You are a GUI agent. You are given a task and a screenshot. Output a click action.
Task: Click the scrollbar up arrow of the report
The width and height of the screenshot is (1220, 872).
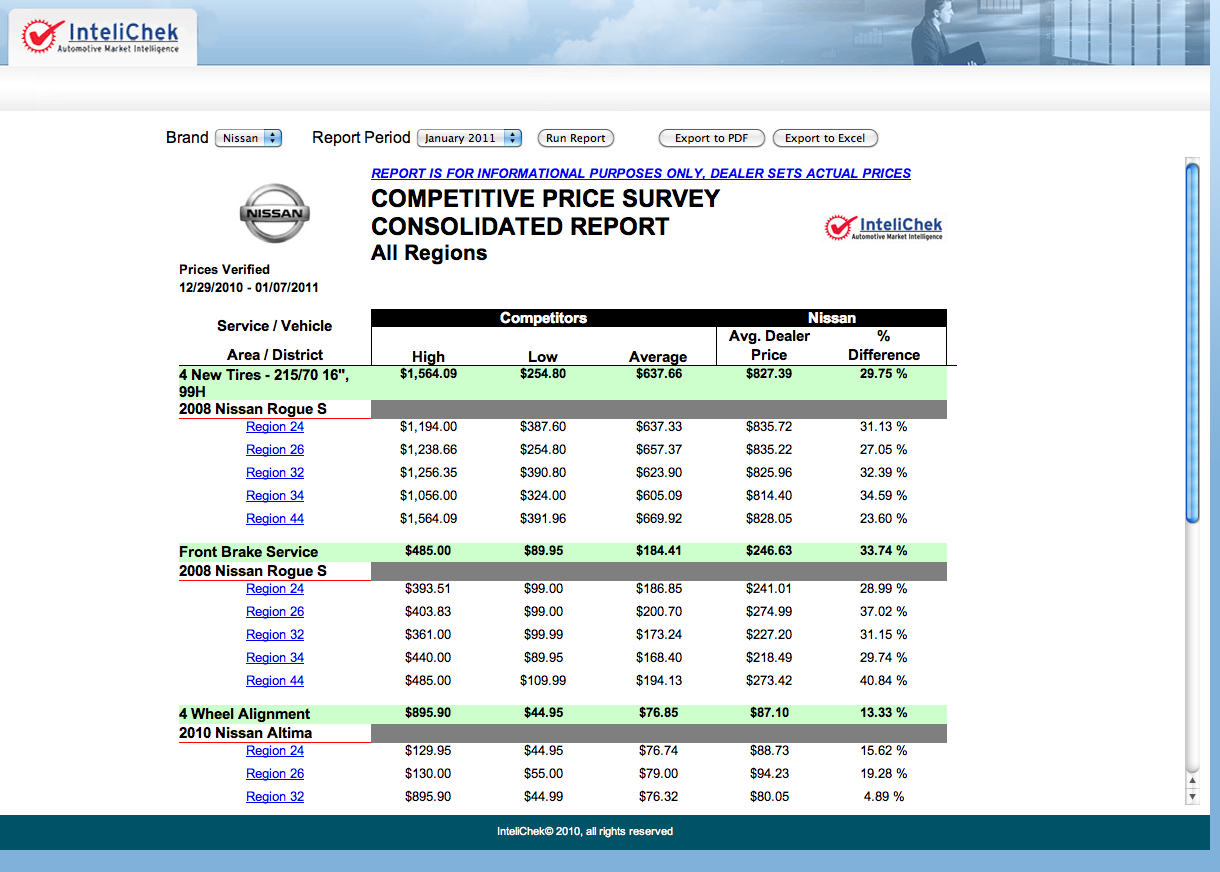1192,780
